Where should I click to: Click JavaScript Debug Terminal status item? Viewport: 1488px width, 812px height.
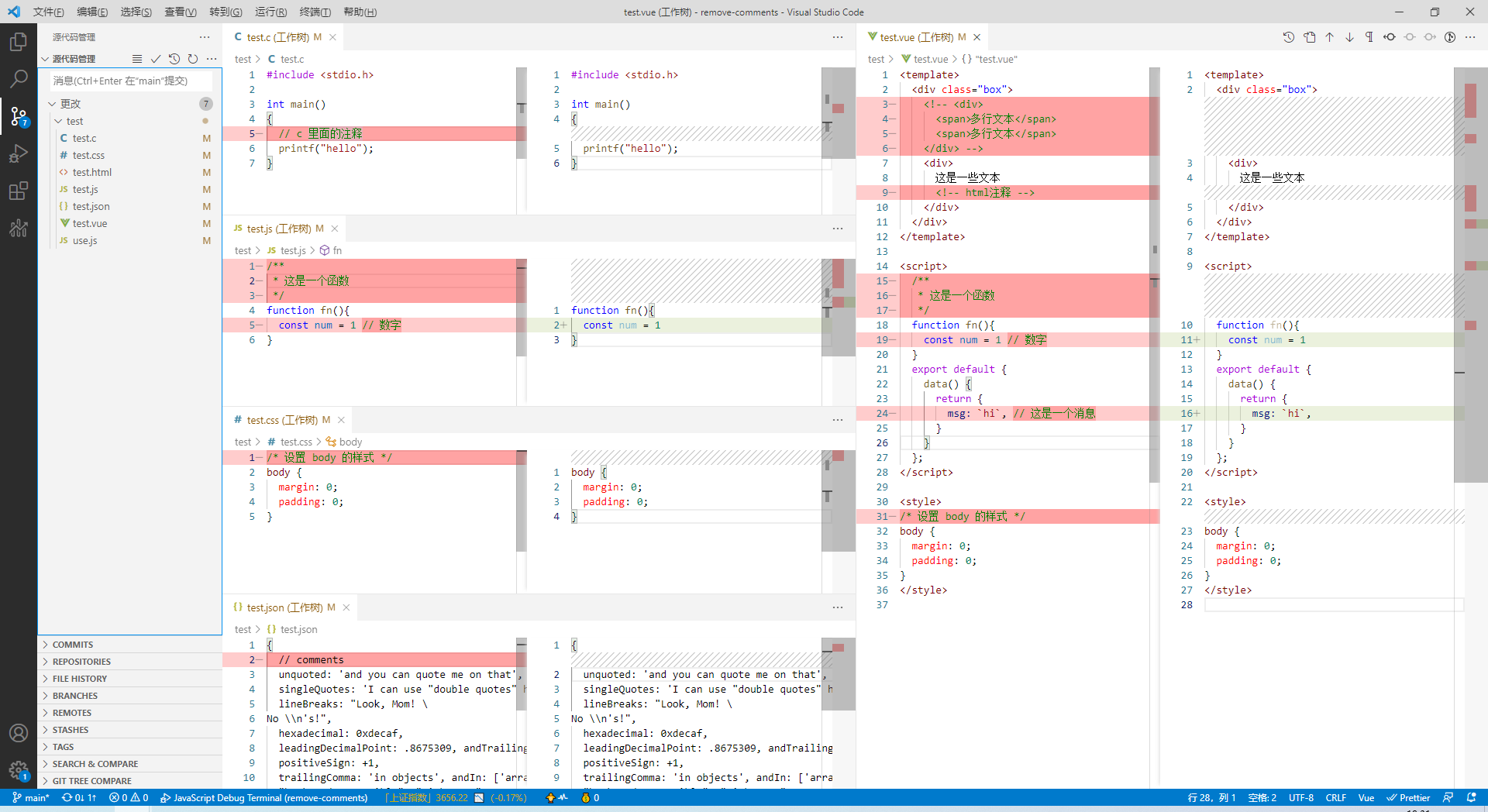(x=263, y=797)
